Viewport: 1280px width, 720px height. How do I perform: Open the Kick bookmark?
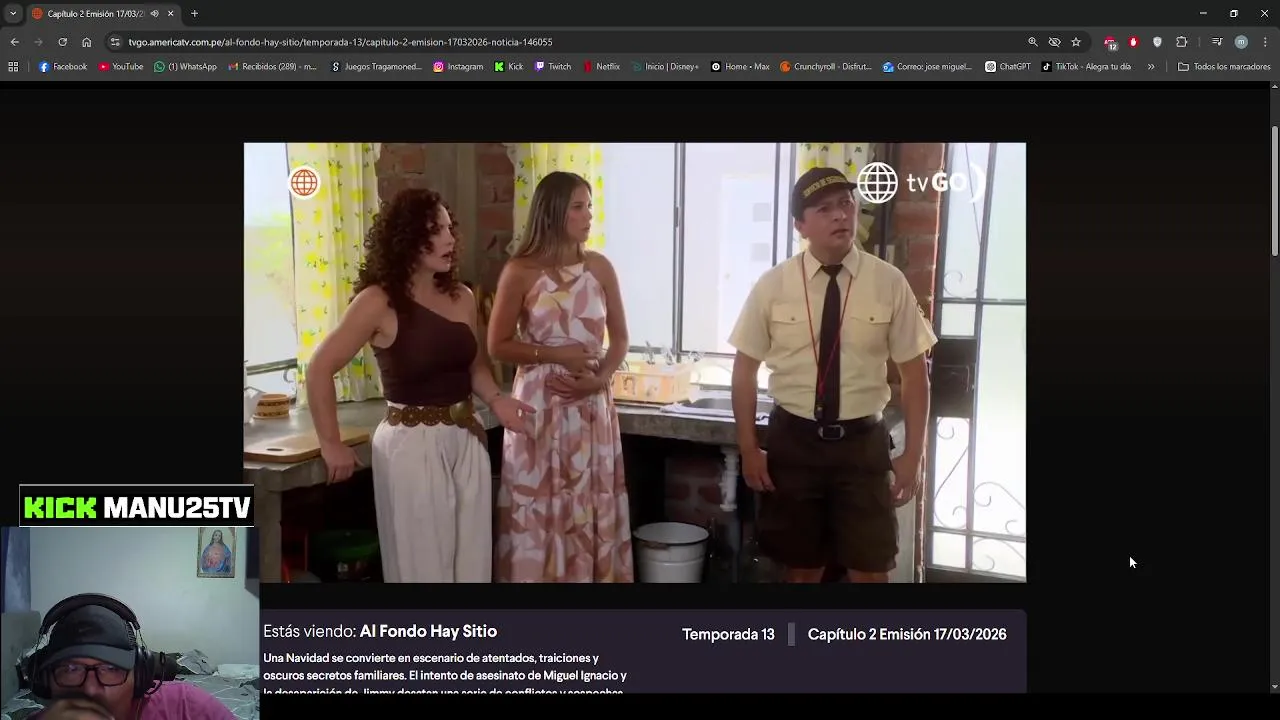pos(509,67)
